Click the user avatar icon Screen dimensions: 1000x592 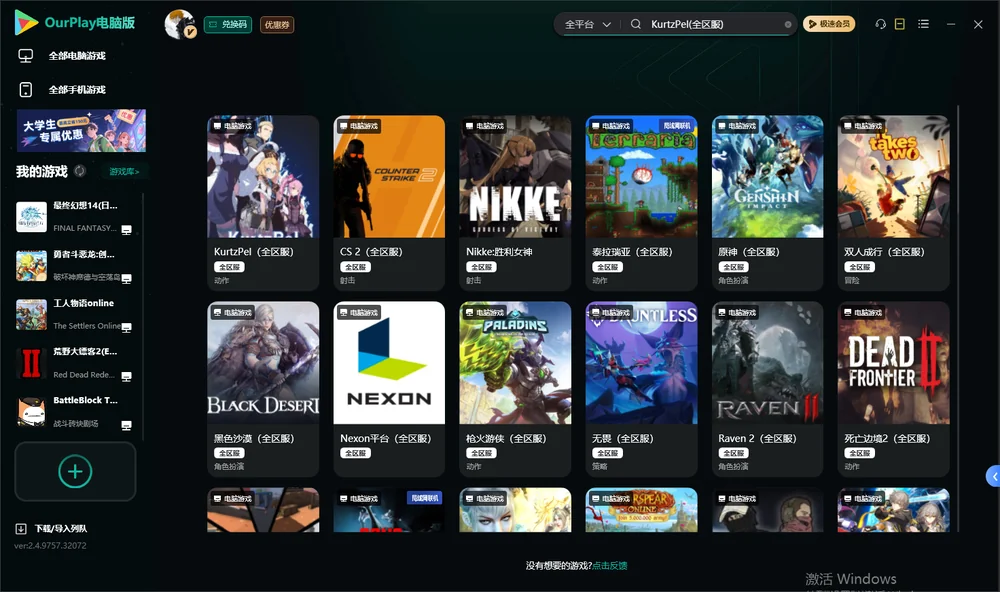pyautogui.click(x=180, y=24)
